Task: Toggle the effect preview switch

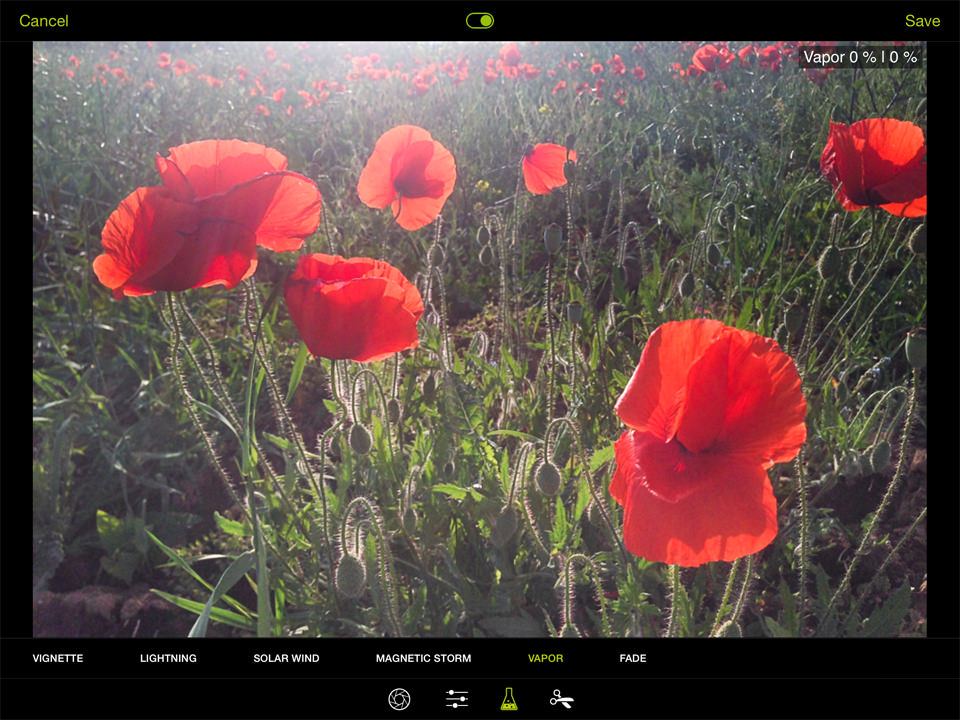Action: pyautogui.click(x=480, y=21)
